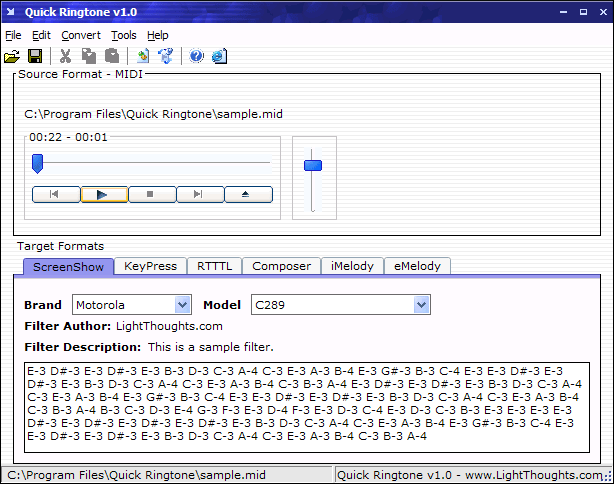Viewport: 614px width, 484px height.
Task: Stop the MIDI playback
Action: click(152, 195)
